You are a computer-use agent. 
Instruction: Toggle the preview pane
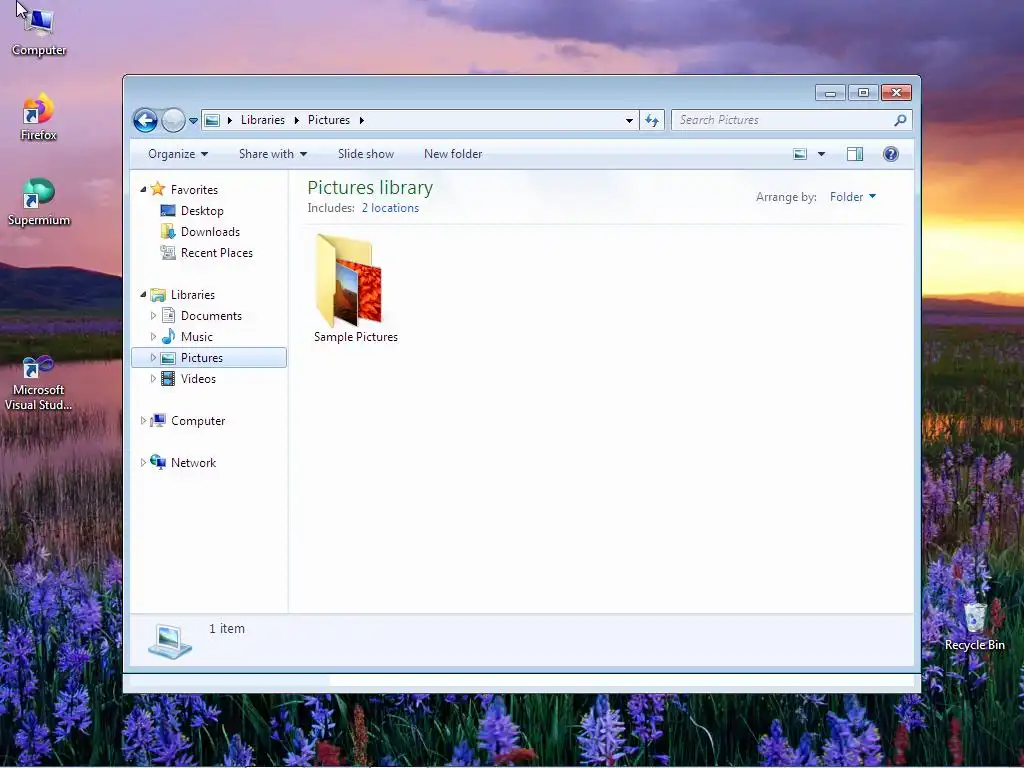[x=855, y=154]
